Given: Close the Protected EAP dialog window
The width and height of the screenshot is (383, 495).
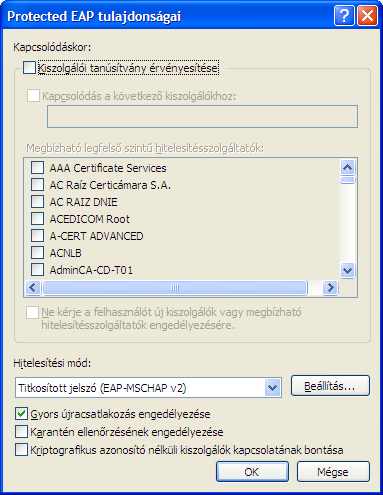Looking at the screenshot, I should click(x=367, y=16).
